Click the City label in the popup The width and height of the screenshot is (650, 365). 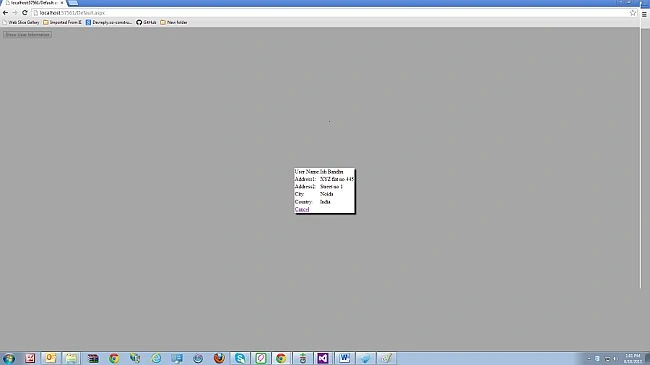click(x=299, y=194)
